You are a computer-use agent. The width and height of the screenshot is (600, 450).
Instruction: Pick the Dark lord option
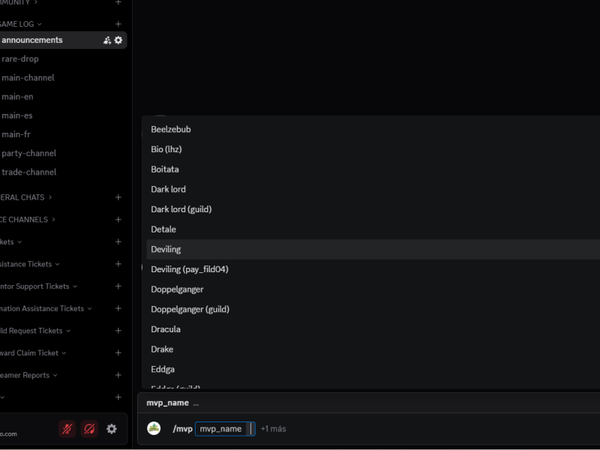tap(373, 189)
